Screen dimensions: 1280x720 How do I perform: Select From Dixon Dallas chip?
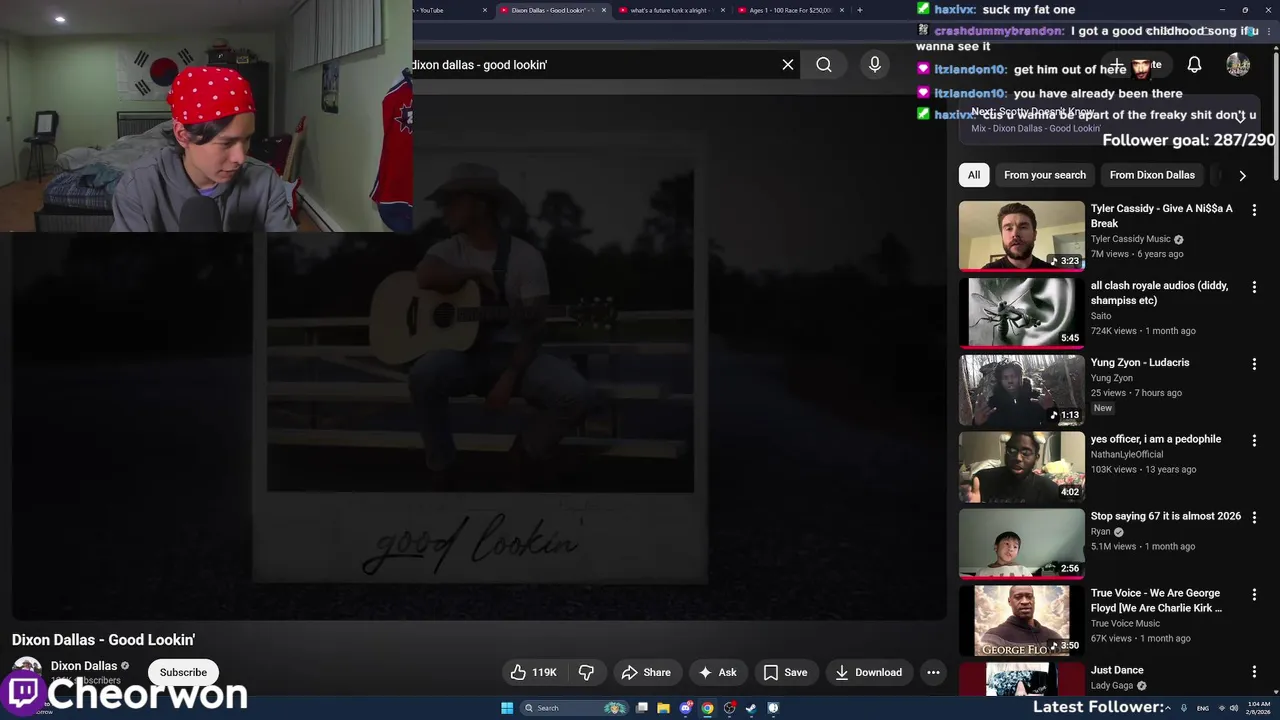tap(1152, 175)
